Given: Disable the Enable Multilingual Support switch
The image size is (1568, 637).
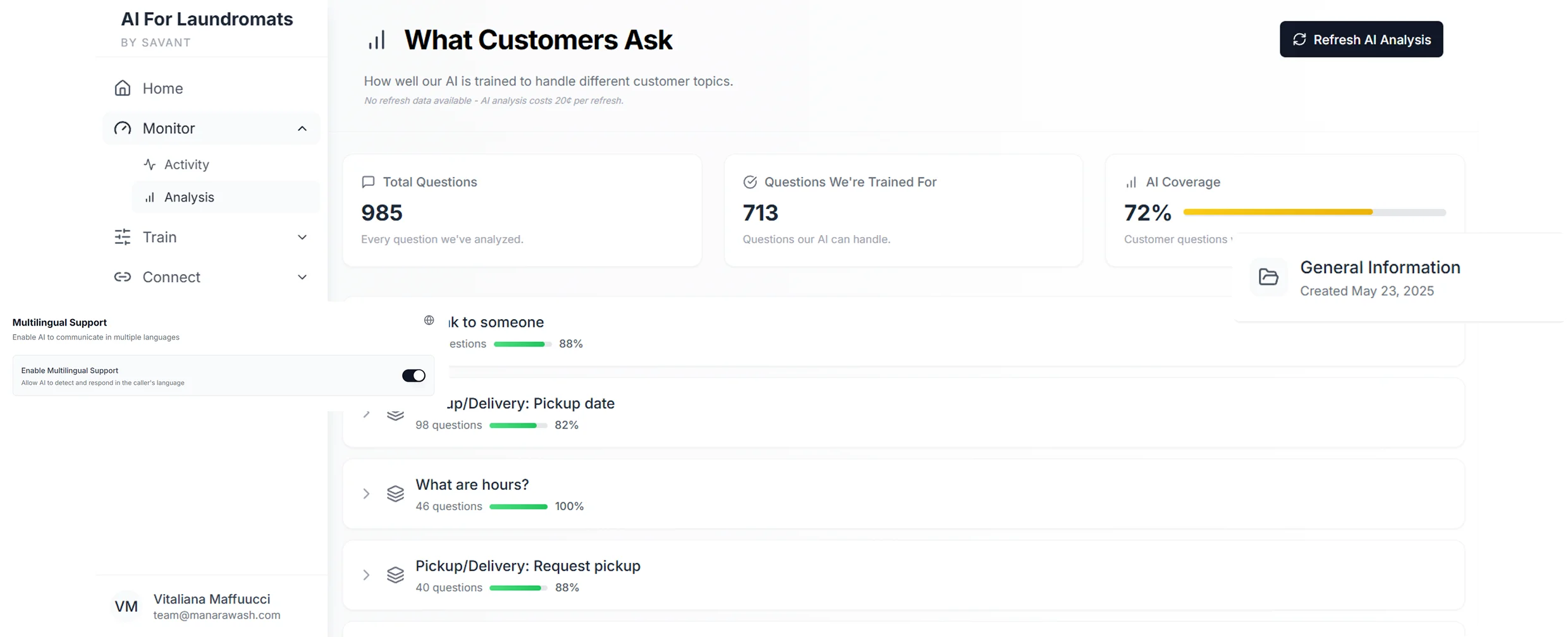Looking at the screenshot, I should 413,376.
